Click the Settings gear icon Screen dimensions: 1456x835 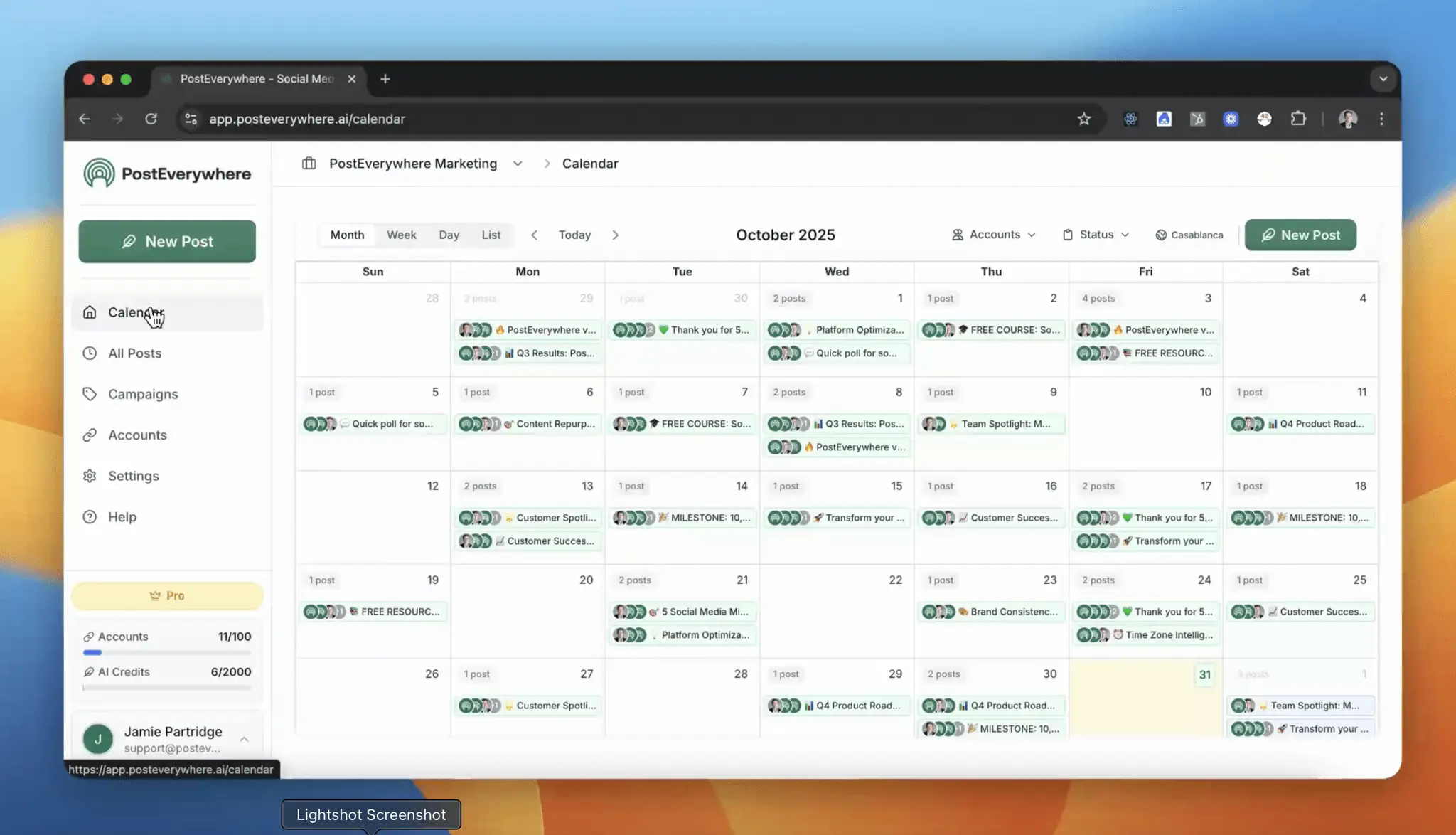coord(90,476)
